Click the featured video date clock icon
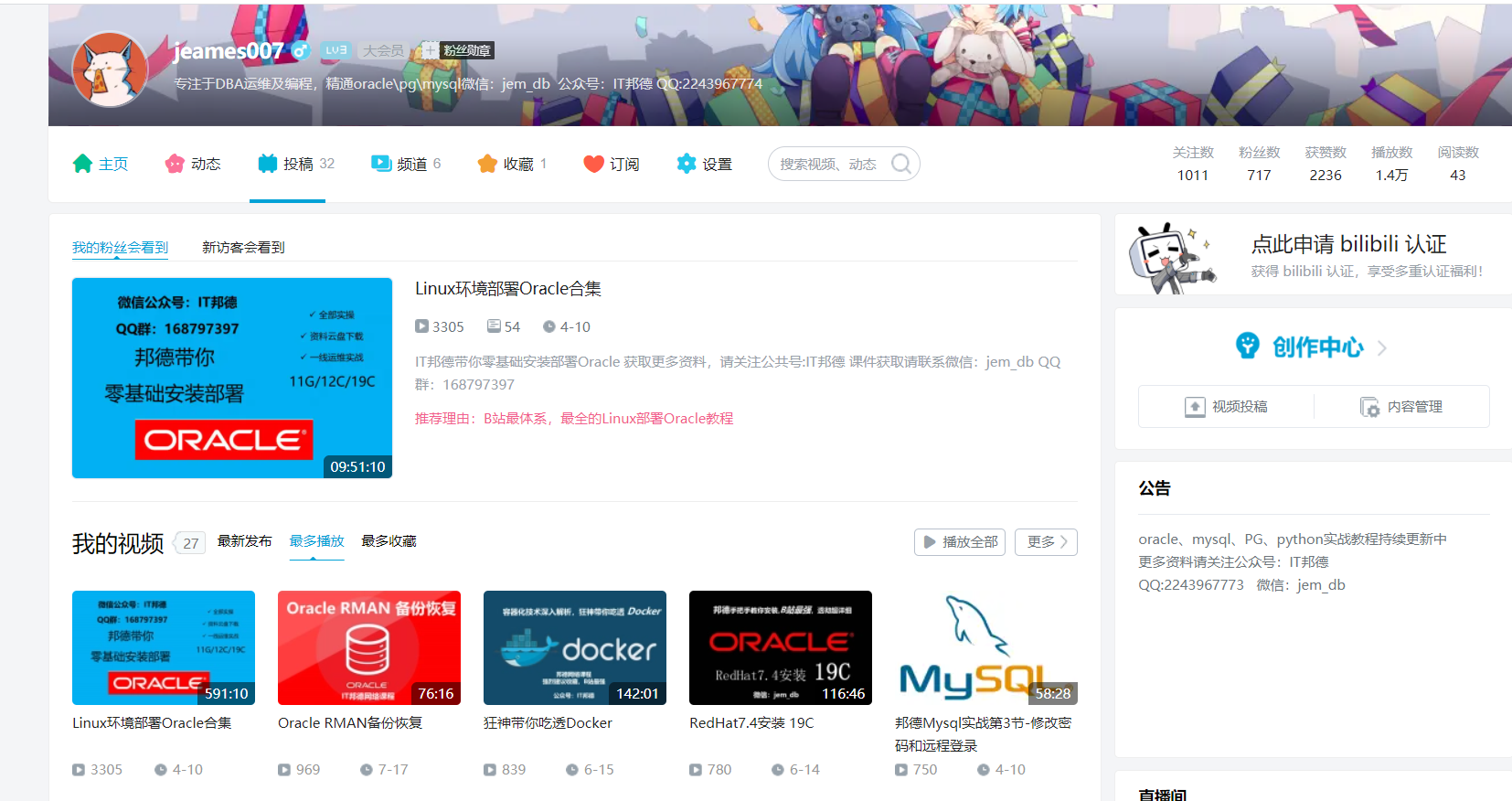This screenshot has height=801, width=1512. pos(548,326)
